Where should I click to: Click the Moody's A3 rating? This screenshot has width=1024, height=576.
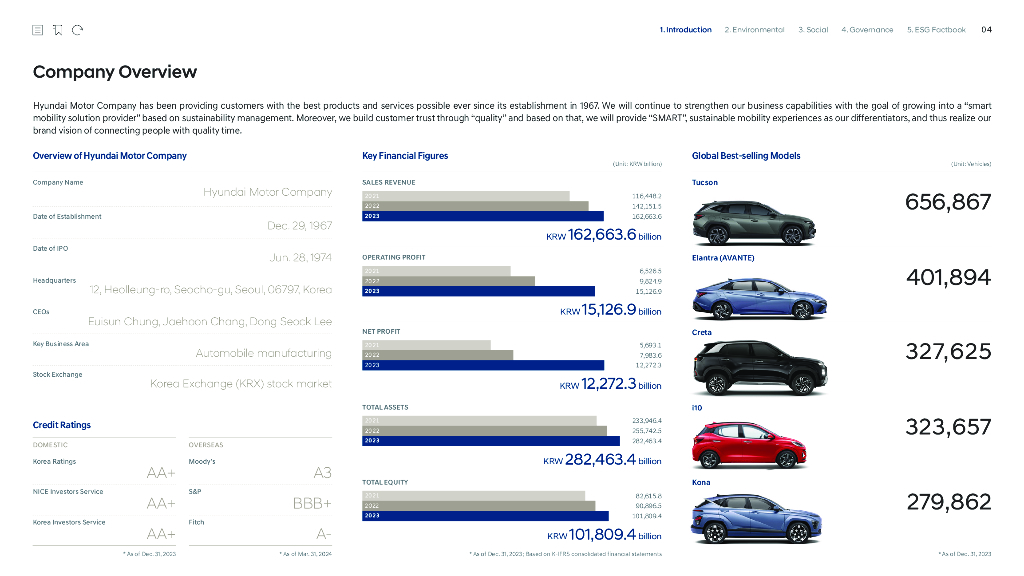pyautogui.click(x=323, y=473)
